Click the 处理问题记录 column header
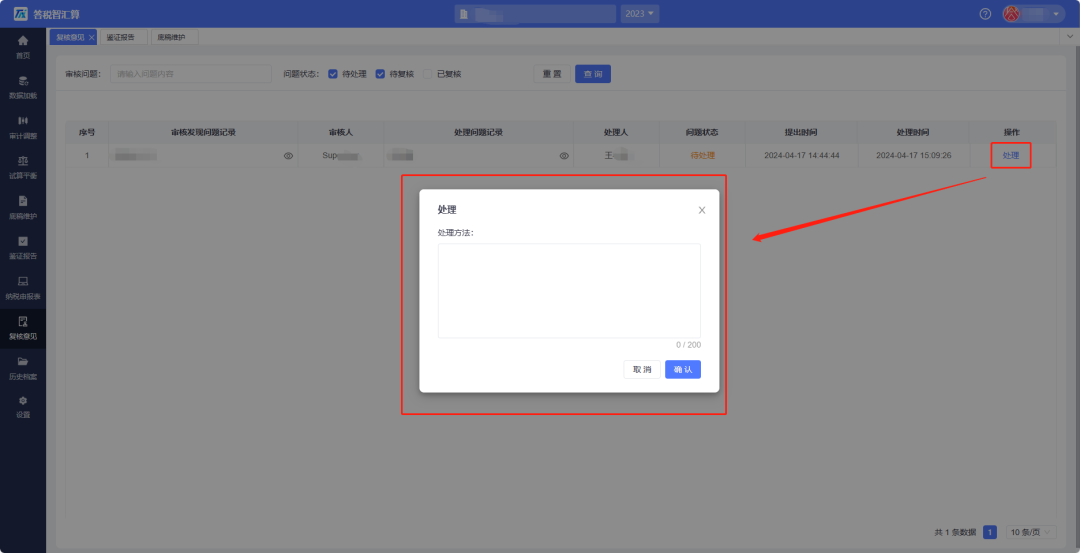 coord(479,132)
